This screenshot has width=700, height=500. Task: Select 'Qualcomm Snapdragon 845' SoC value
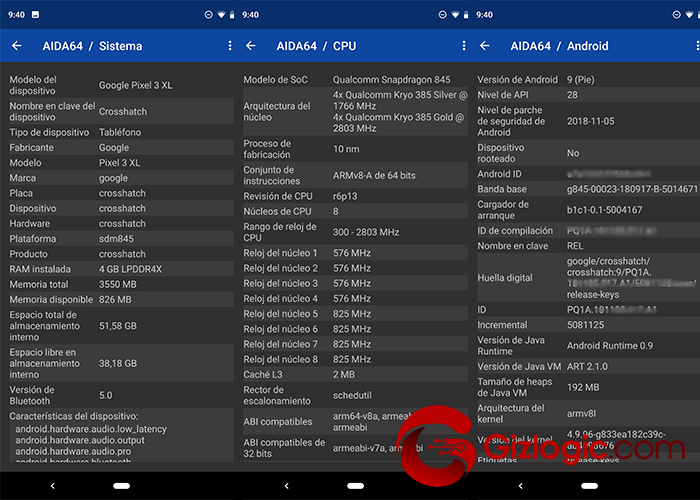click(392, 79)
